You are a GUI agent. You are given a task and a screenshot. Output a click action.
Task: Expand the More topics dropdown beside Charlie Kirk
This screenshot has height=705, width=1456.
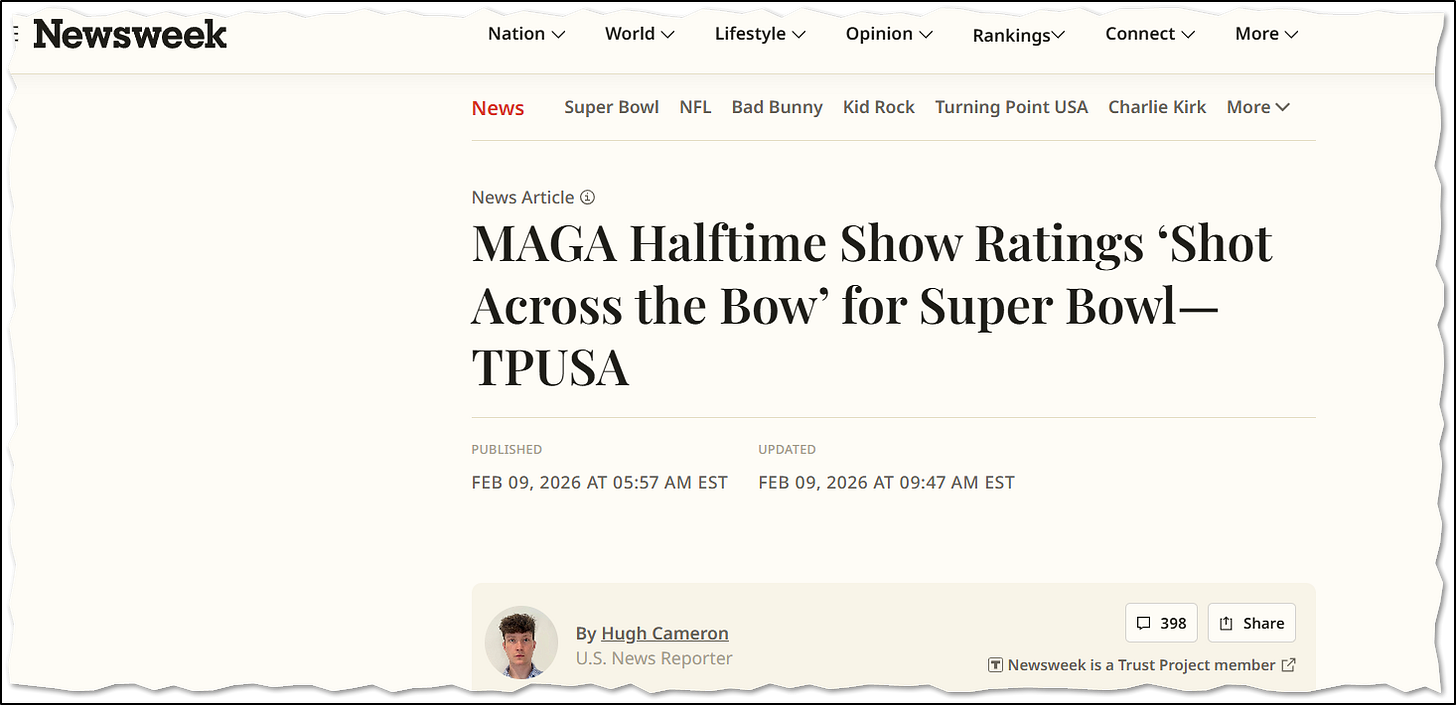(1259, 107)
